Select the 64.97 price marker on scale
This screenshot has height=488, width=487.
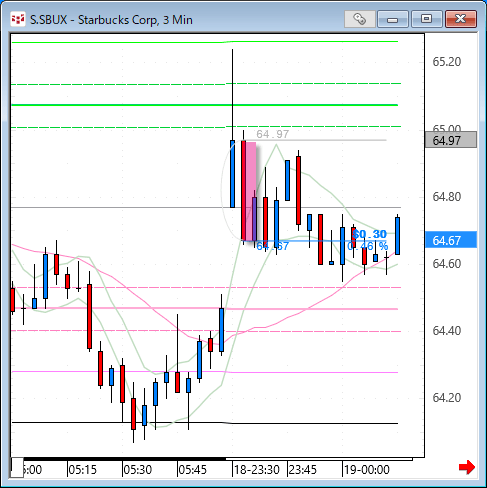(451, 140)
